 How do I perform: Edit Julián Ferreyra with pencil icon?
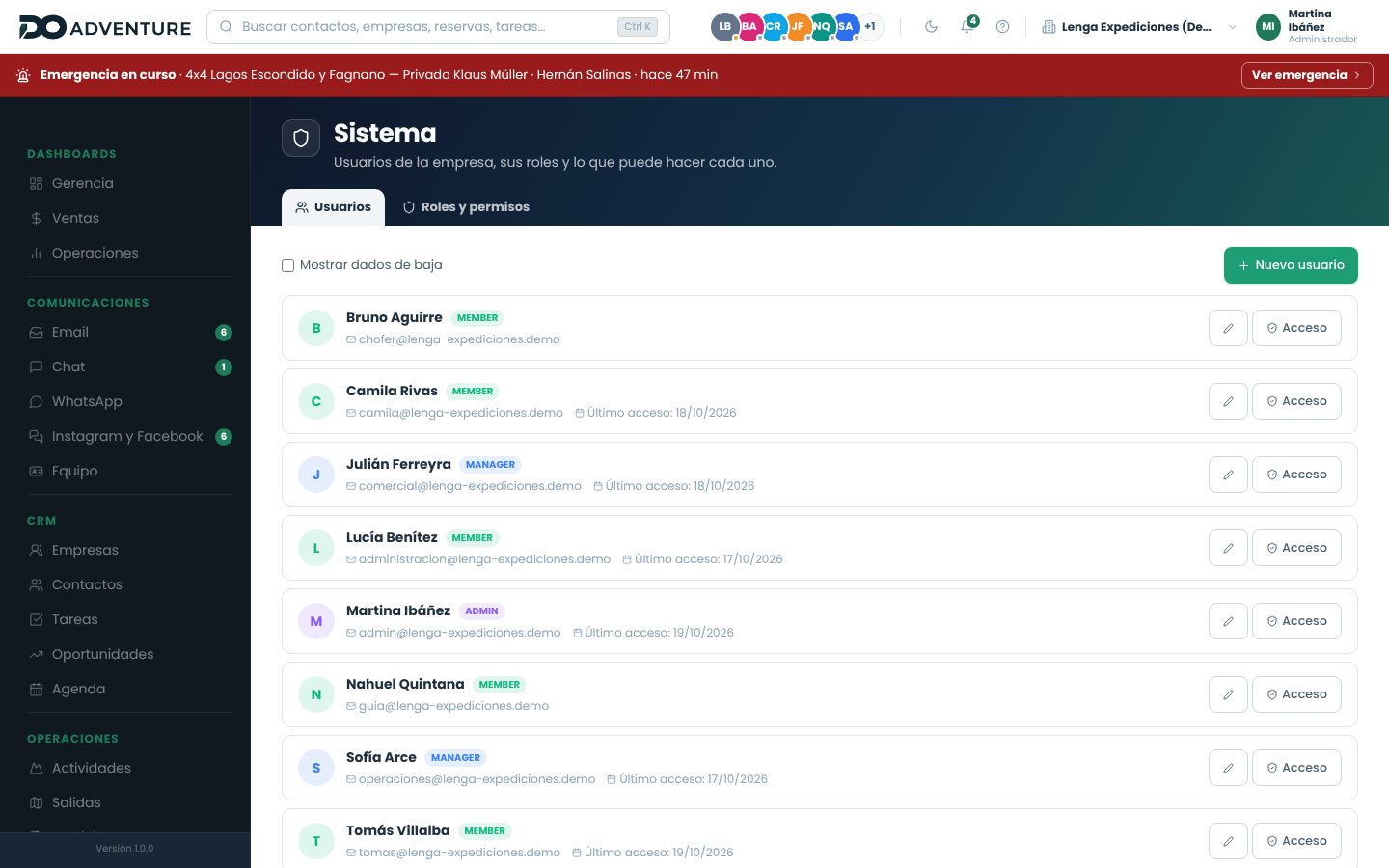click(x=1228, y=475)
